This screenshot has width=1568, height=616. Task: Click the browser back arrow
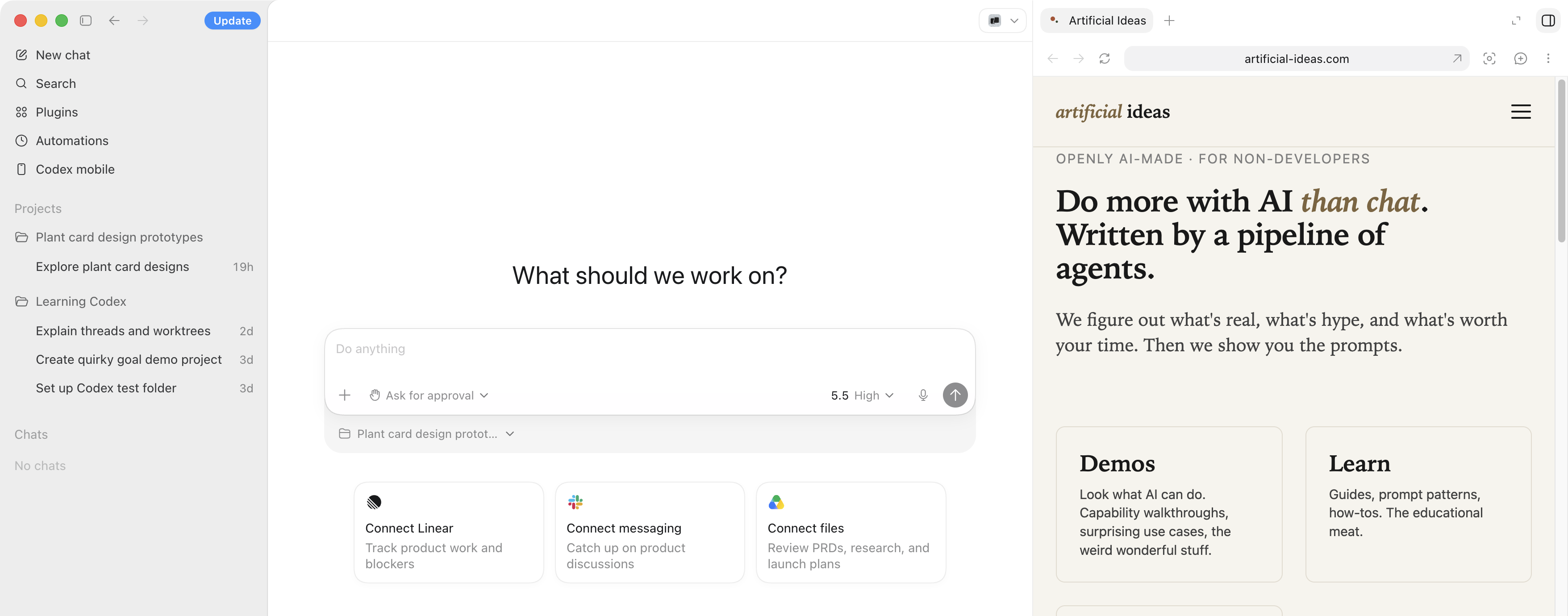point(1052,58)
